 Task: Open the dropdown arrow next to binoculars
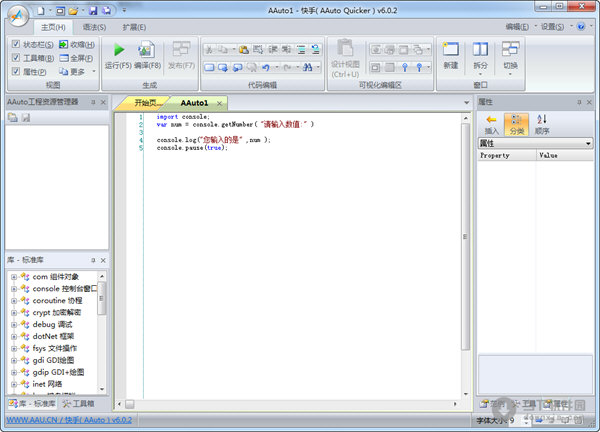pos(318,67)
